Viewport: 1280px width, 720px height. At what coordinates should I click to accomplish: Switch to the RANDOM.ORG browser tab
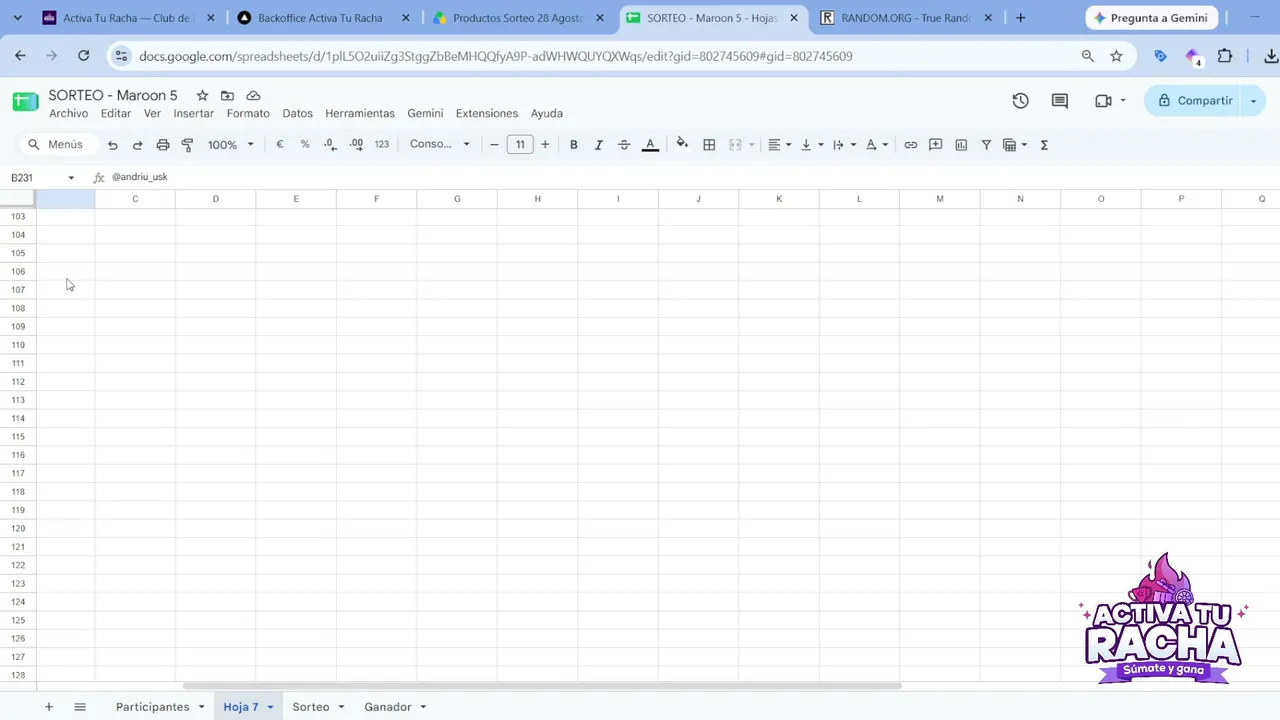coord(906,18)
